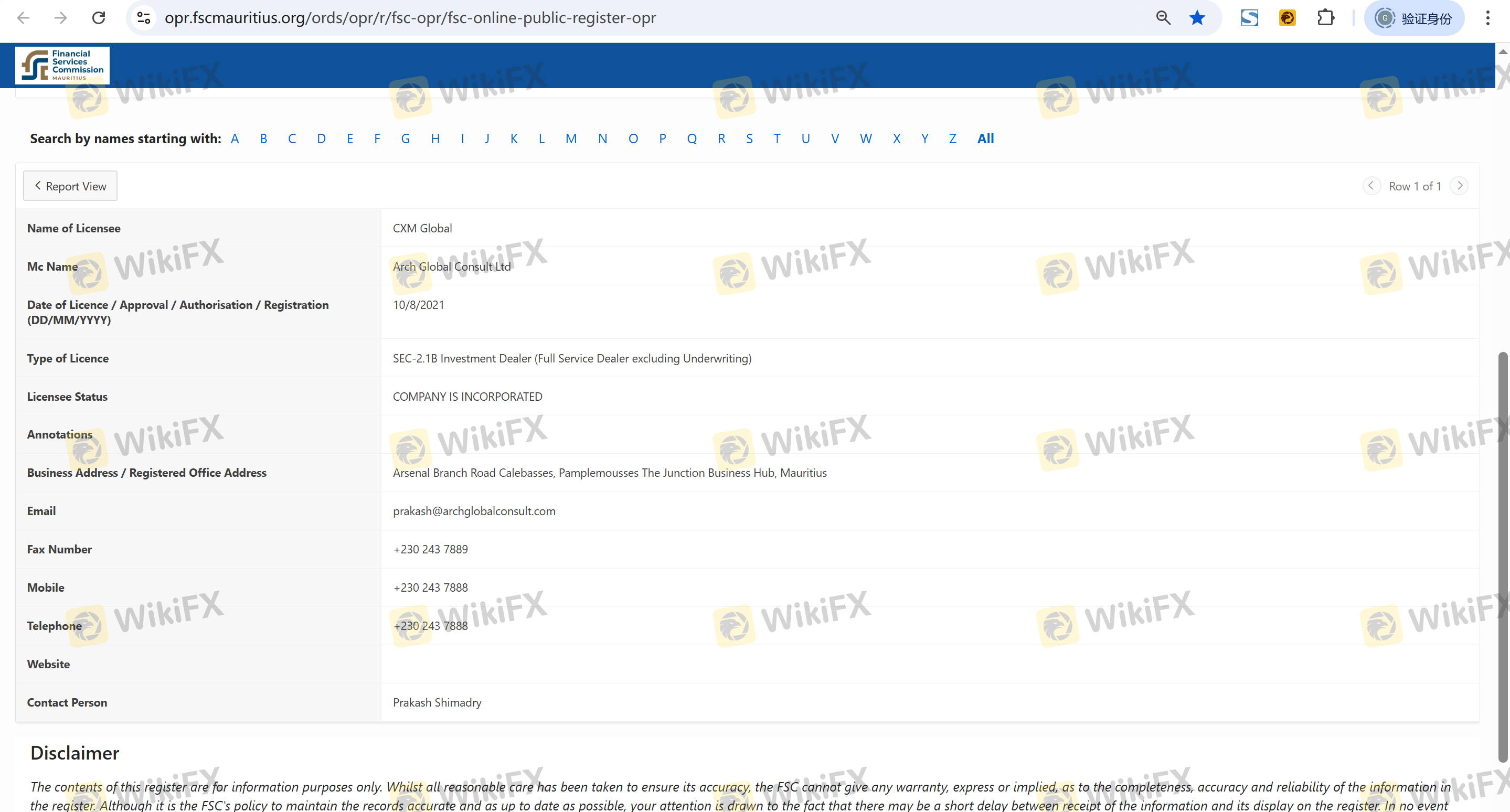Image resolution: width=1510 pixels, height=812 pixels.
Task: Click the blue S extension icon
Action: pyautogui.click(x=1249, y=18)
